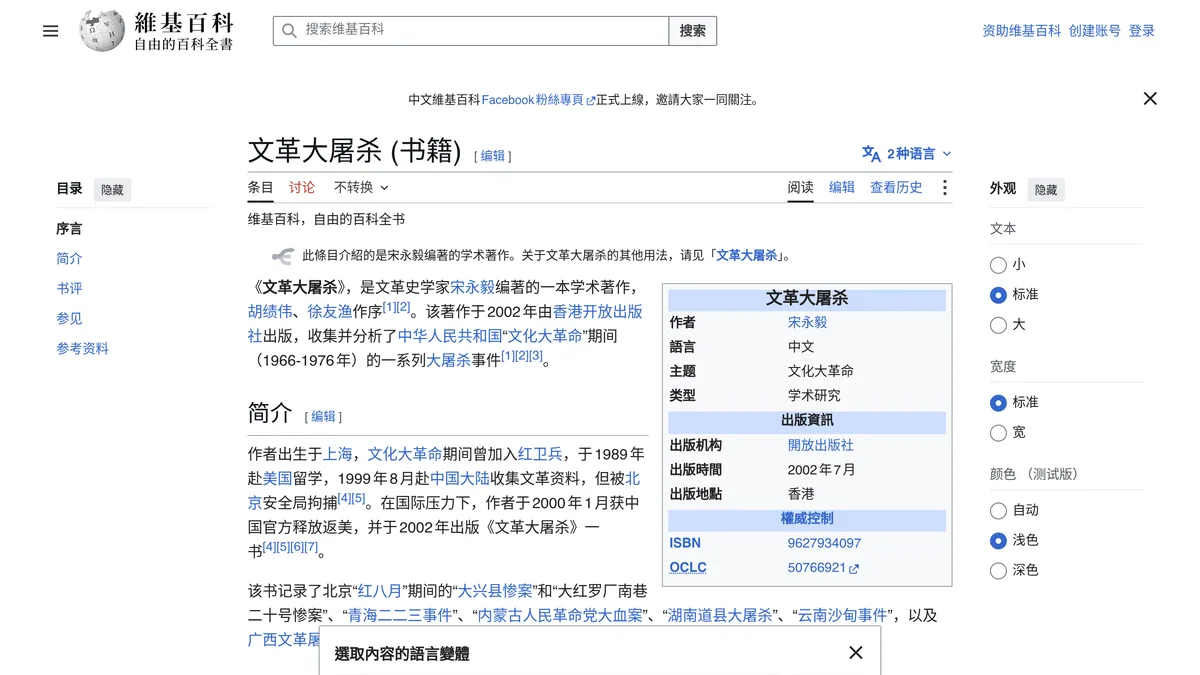The image size is (1200, 675).
Task: Open the 红八月 link
Action: coord(380,590)
